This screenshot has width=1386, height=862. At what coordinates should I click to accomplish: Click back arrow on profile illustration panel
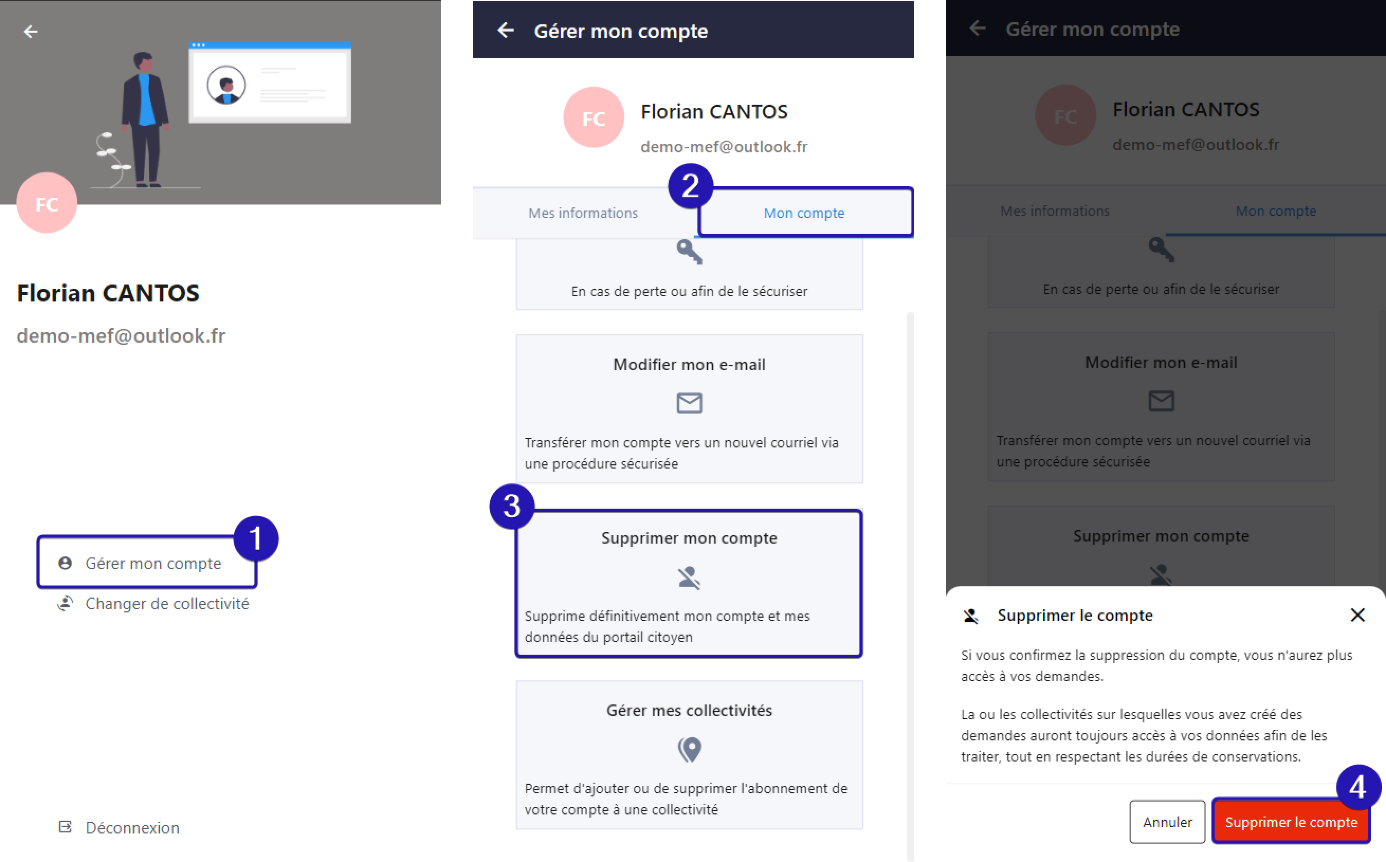point(31,32)
